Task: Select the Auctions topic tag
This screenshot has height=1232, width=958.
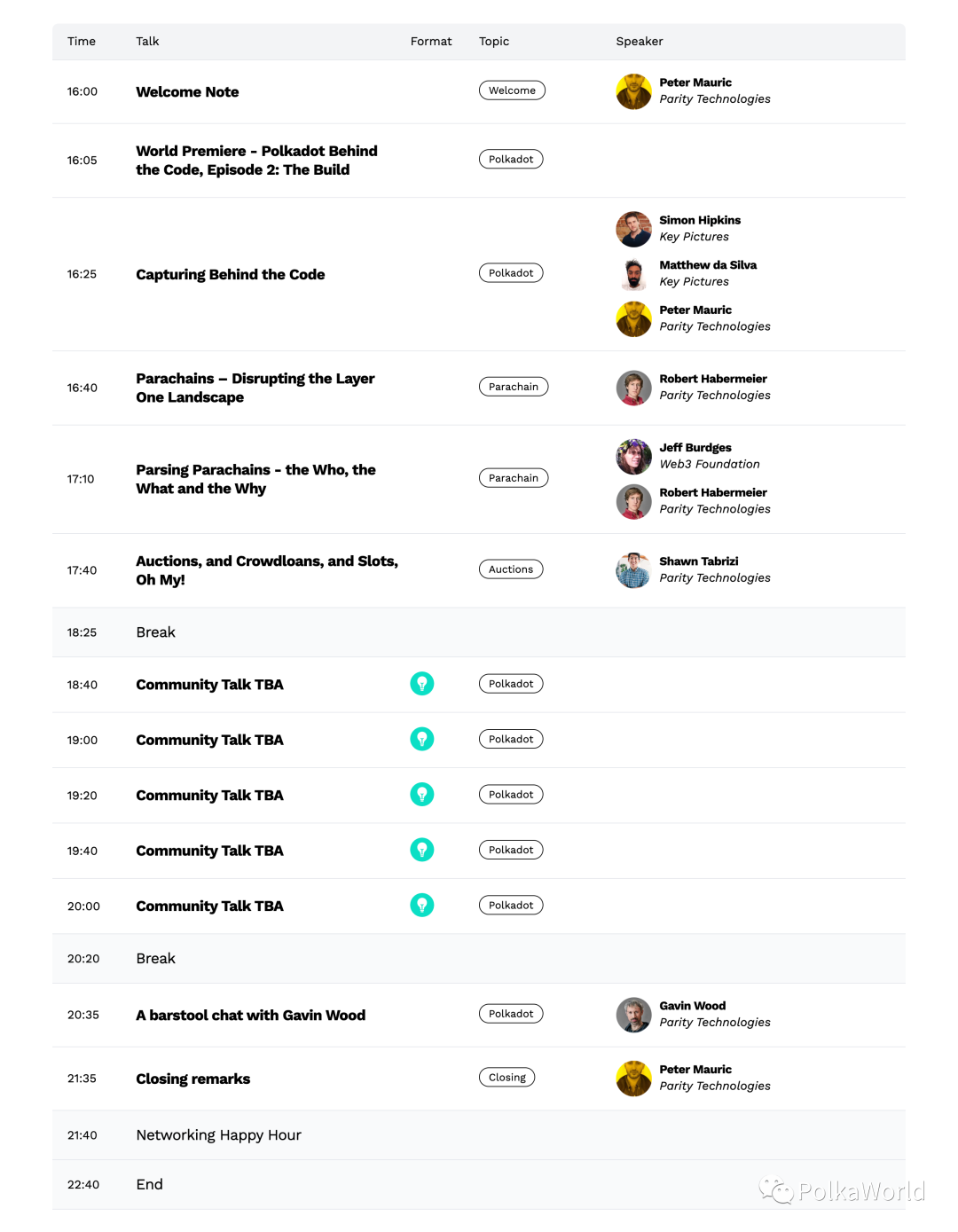Action: (x=511, y=569)
